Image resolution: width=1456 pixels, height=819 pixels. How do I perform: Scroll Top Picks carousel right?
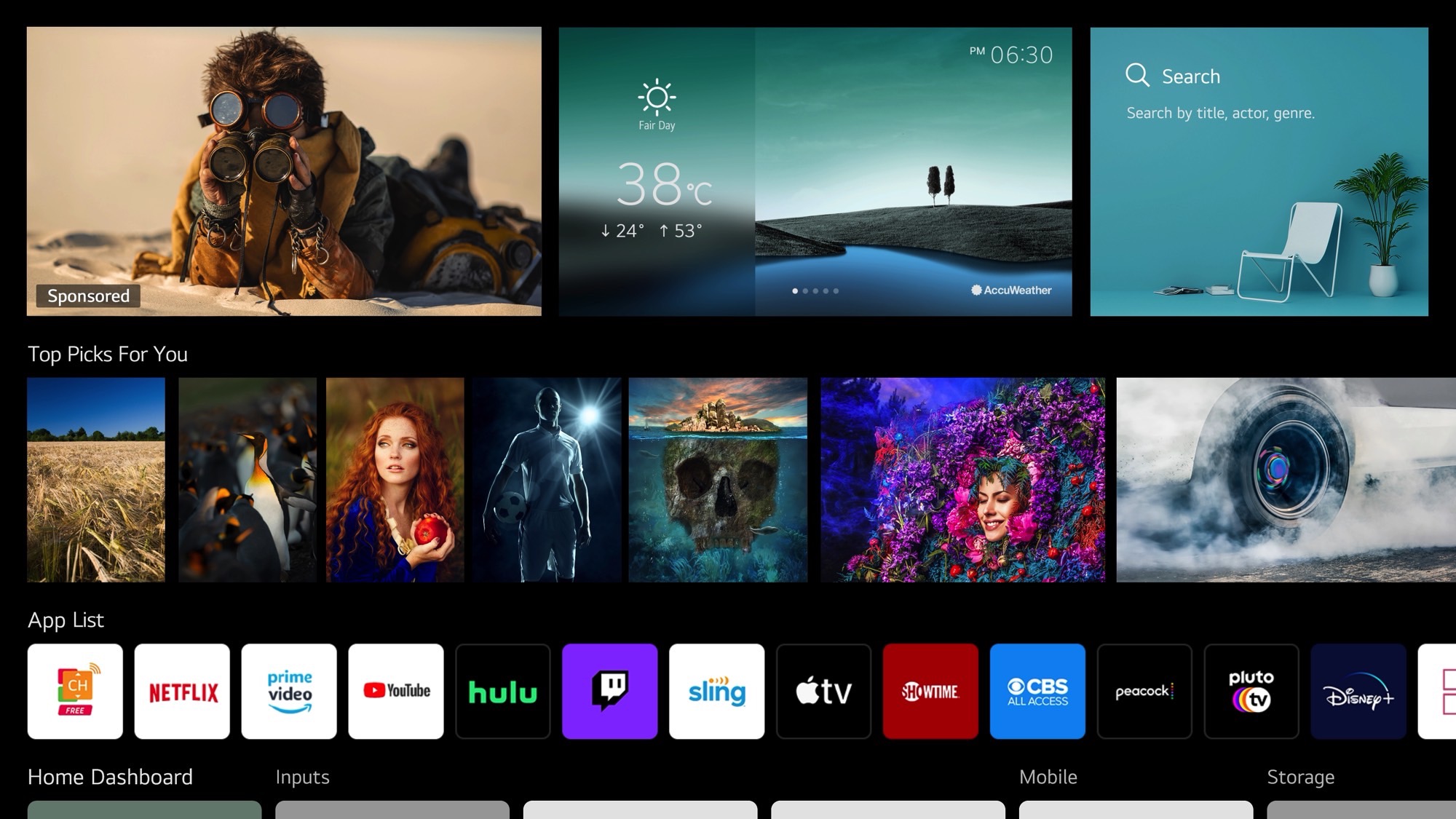tap(1440, 480)
